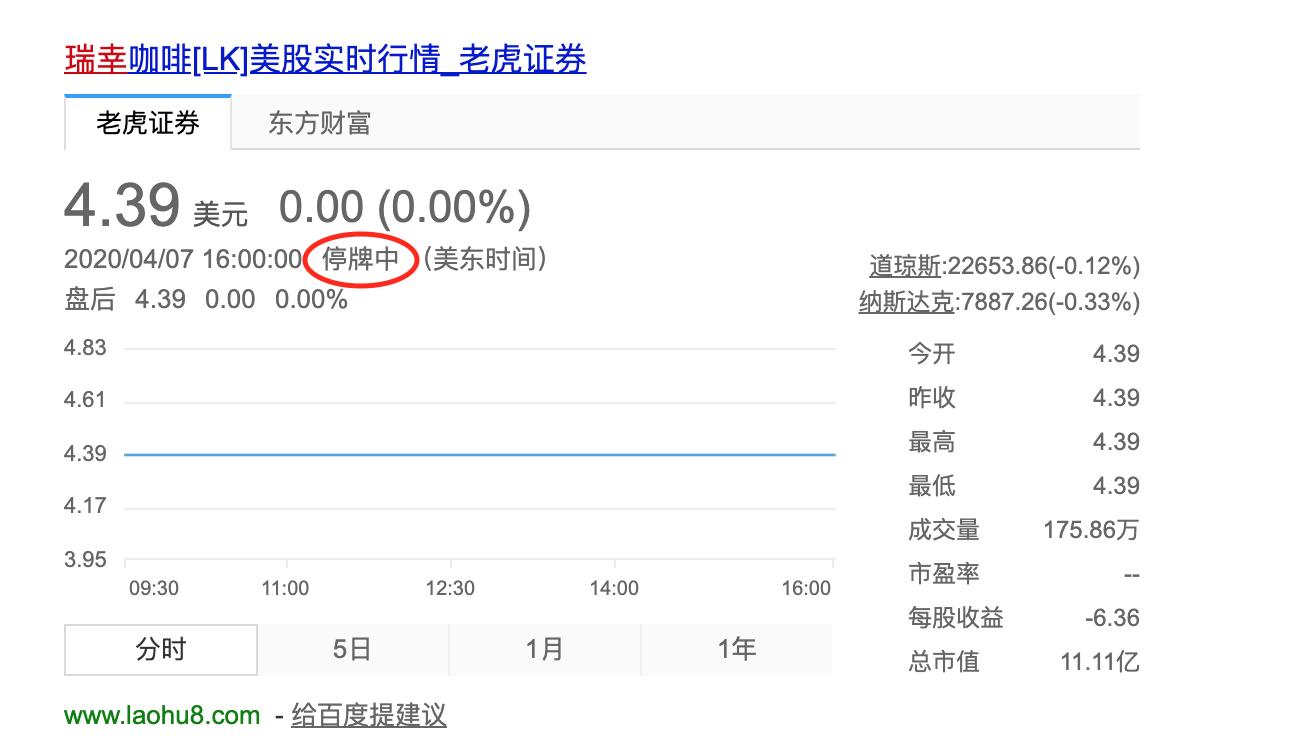Click the 总市值 value 11.11亿
Image resolution: width=1310 pixels, height=756 pixels.
click(1100, 662)
